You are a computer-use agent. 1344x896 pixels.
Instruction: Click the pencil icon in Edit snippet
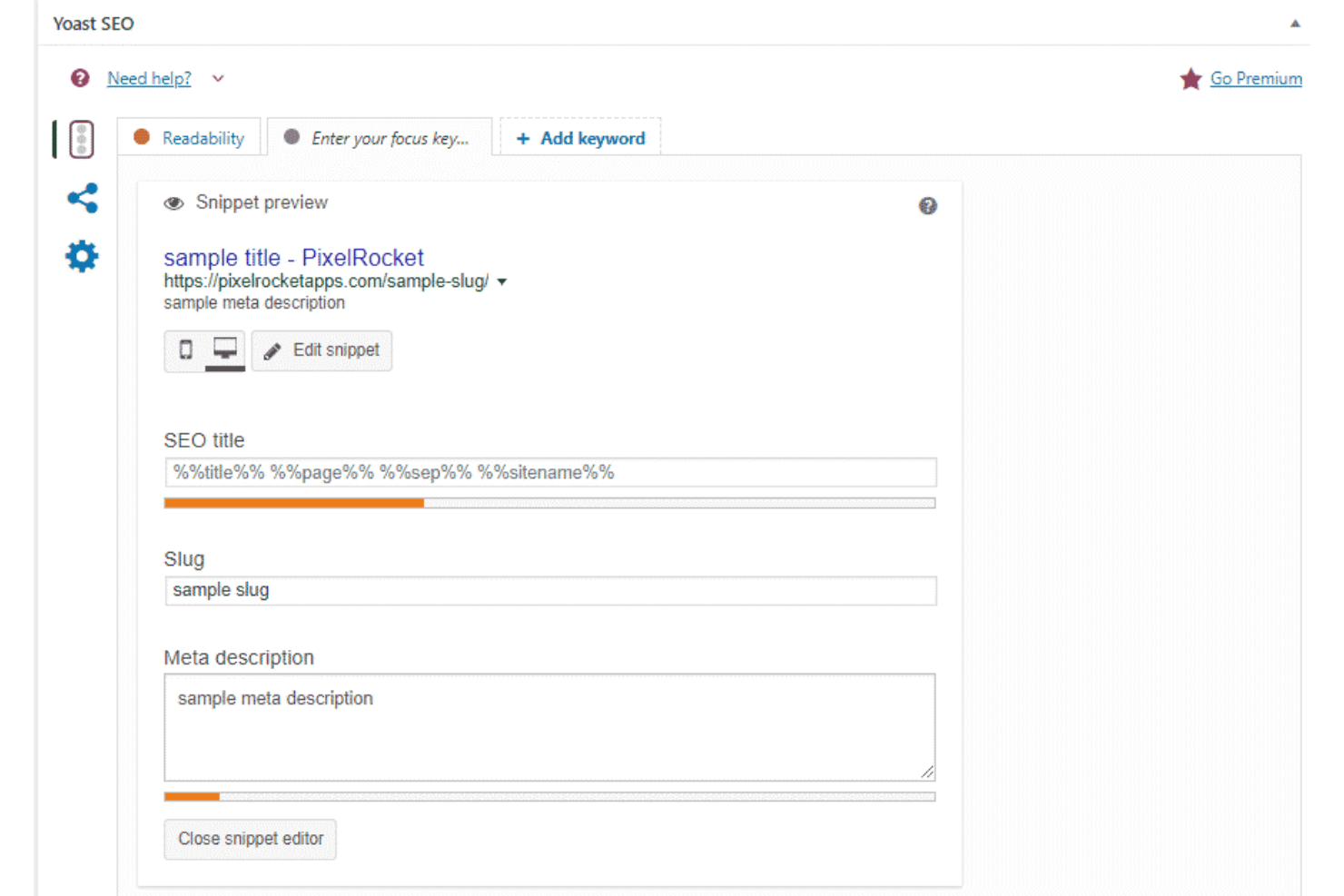point(272,351)
